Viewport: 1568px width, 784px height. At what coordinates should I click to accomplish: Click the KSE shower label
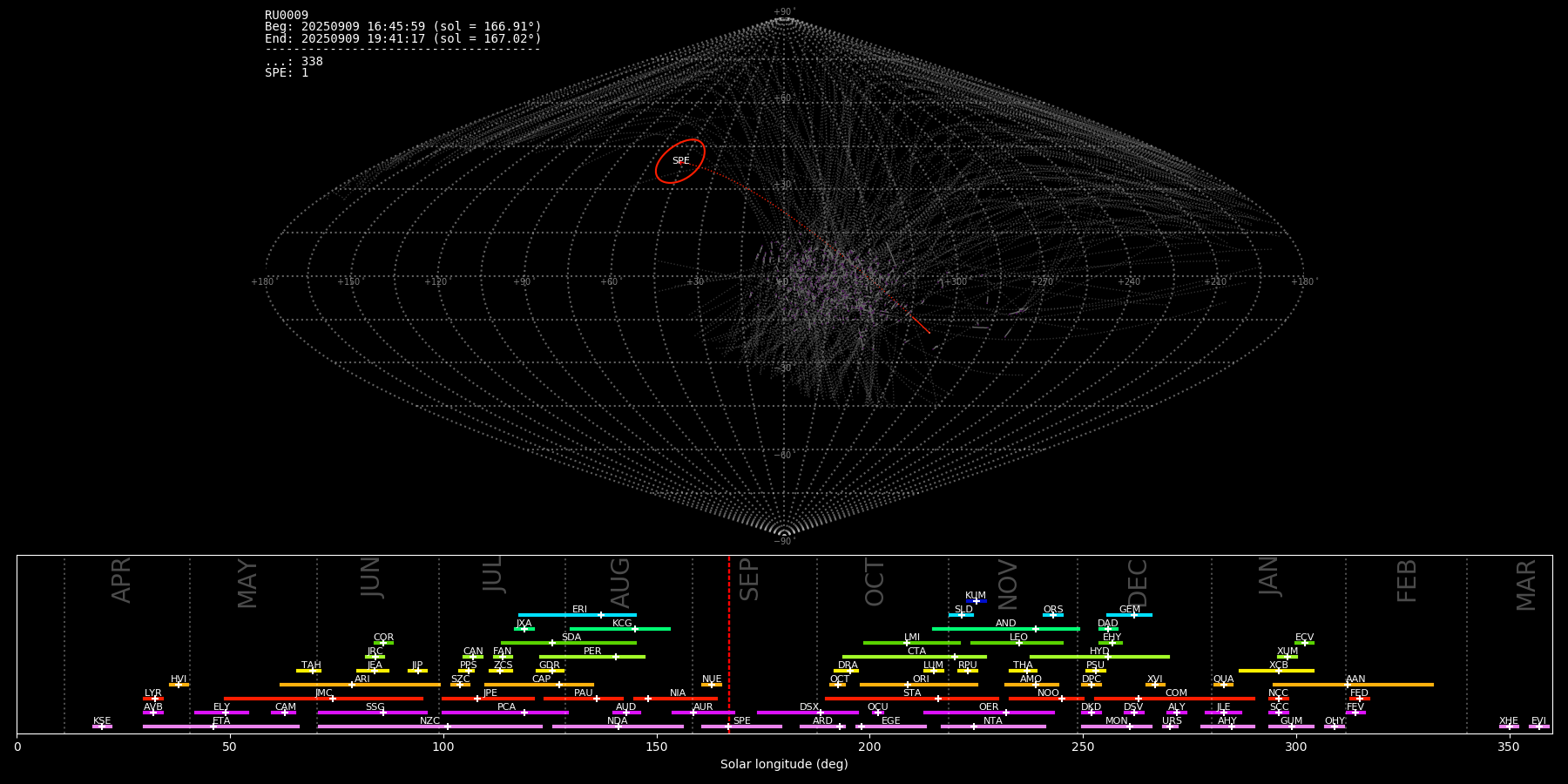tap(102, 721)
